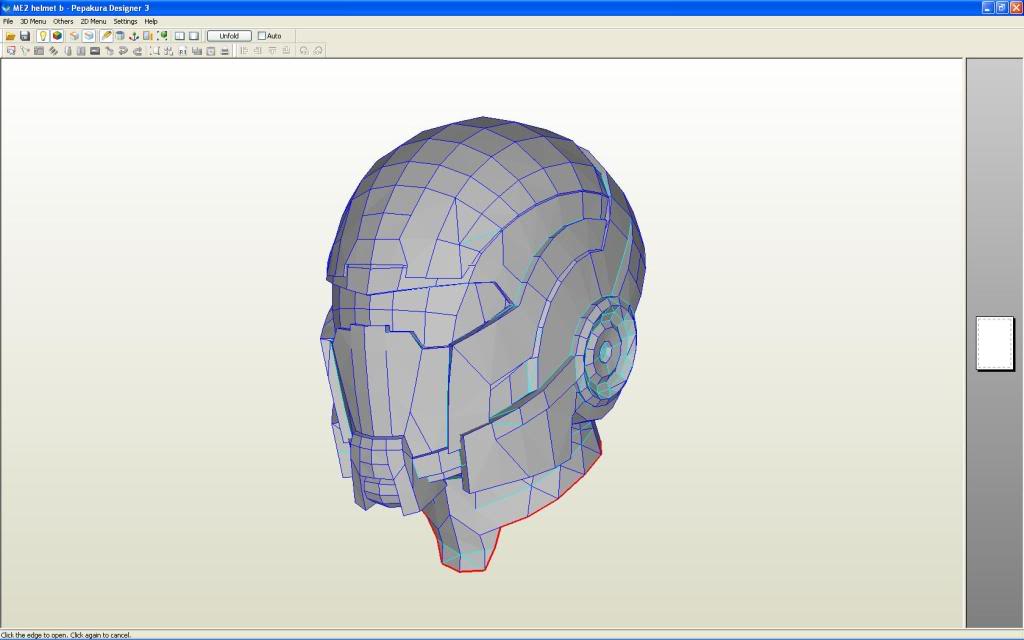
Task: Open the Settings menu
Action: (125, 22)
